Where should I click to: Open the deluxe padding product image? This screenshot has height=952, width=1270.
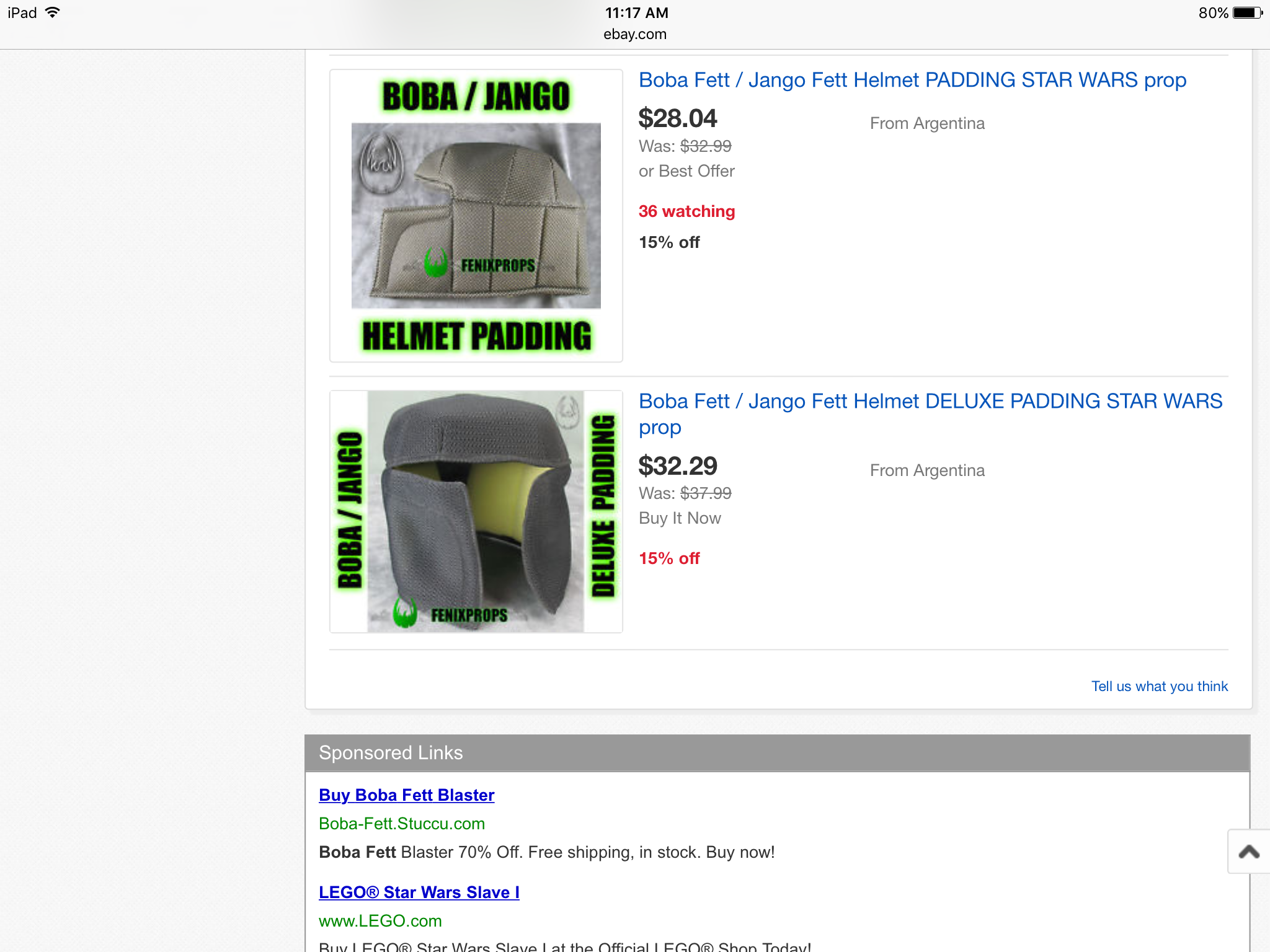click(x=476, y=511)
